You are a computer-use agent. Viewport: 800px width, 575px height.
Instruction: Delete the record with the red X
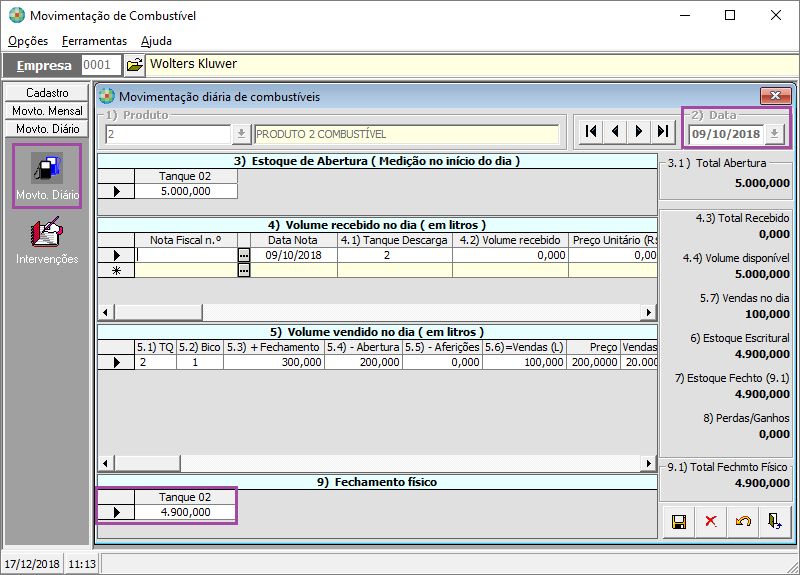click(x=711, y=522)
